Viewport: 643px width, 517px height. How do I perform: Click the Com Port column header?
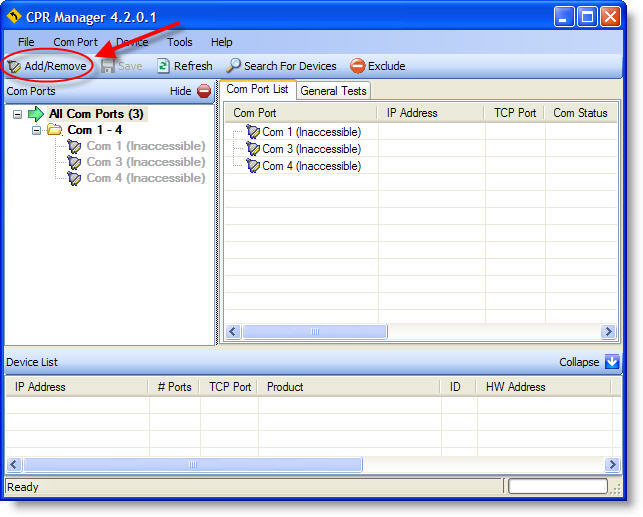click(301, 113)
